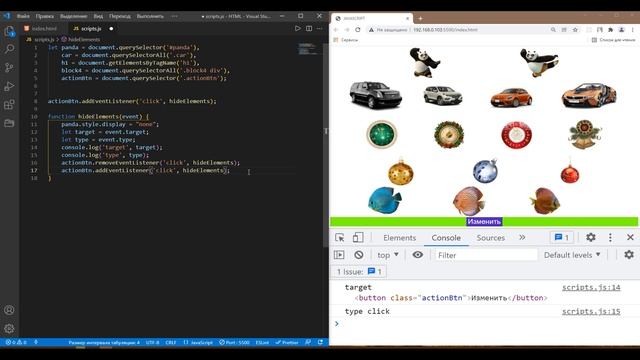The width and height of the screenshot is (640, 360).
Task: Open console settings gear next to Default levels
Action: click(x=629, y=255)
